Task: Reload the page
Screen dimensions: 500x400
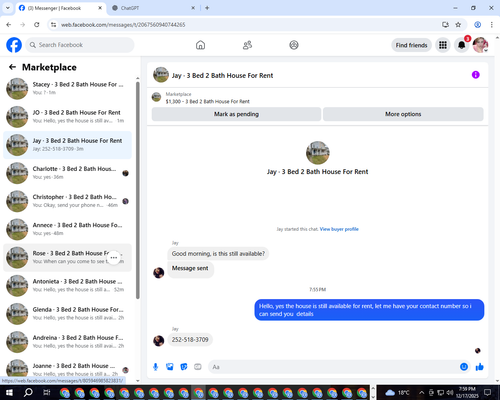Action: [37, 25]
